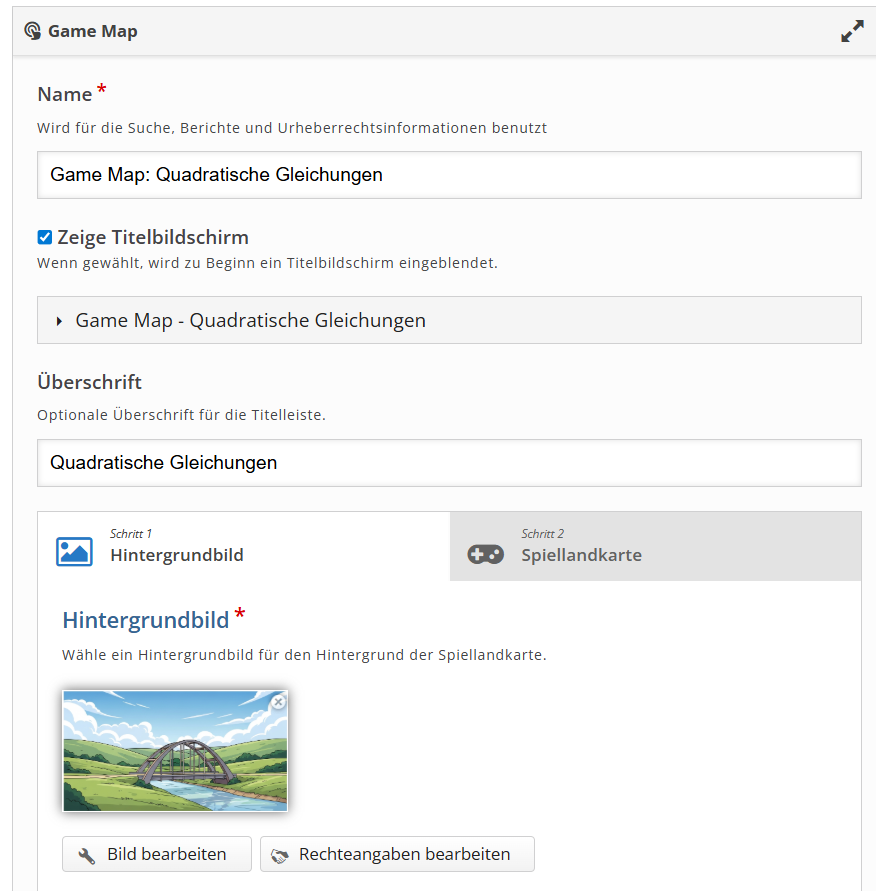The width and height of the screenshot is (876, 891).
Task: Select the Hintergrundbild tab
Action: pyautogui.click(x=244, y=546)
